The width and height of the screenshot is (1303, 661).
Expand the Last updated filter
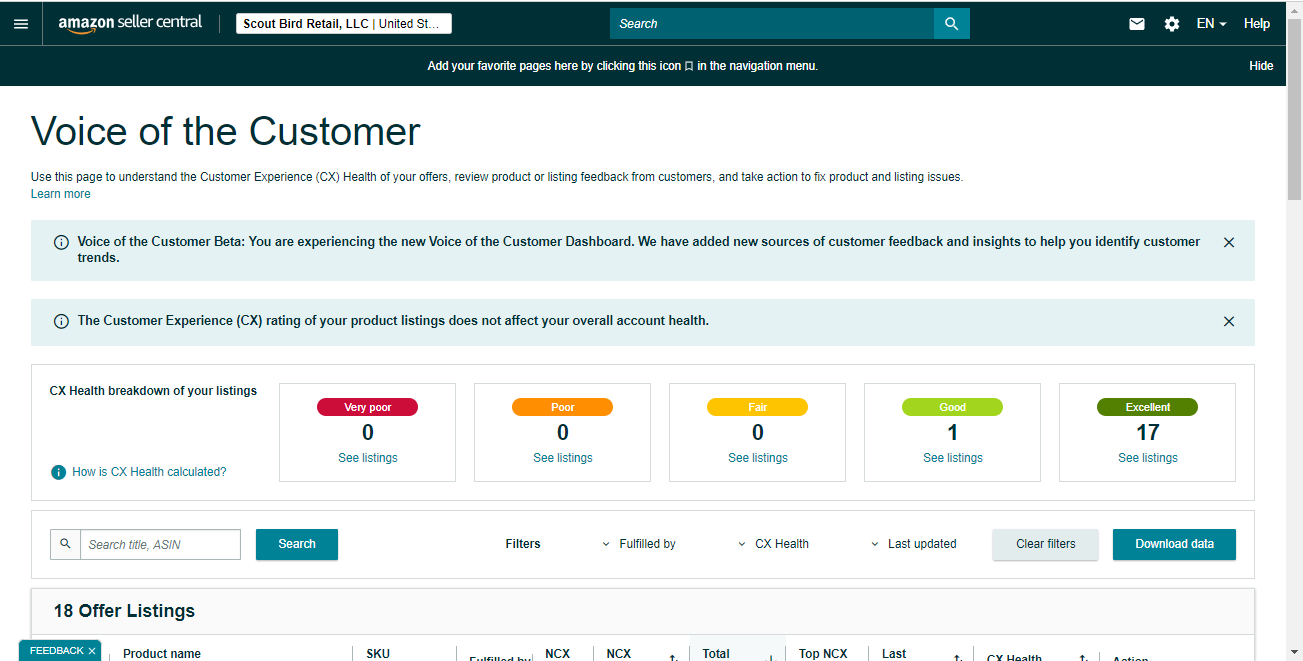(914, 544)
